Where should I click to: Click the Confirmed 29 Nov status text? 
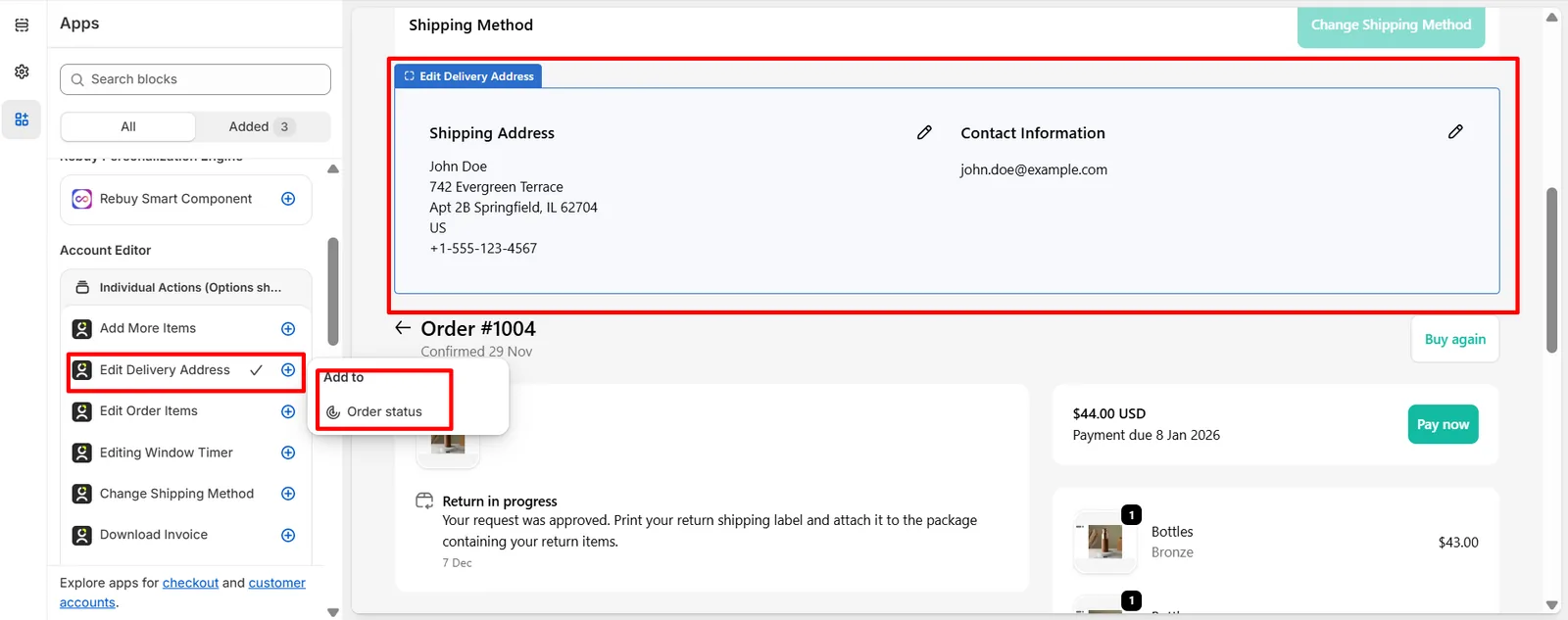coord(476,352)
